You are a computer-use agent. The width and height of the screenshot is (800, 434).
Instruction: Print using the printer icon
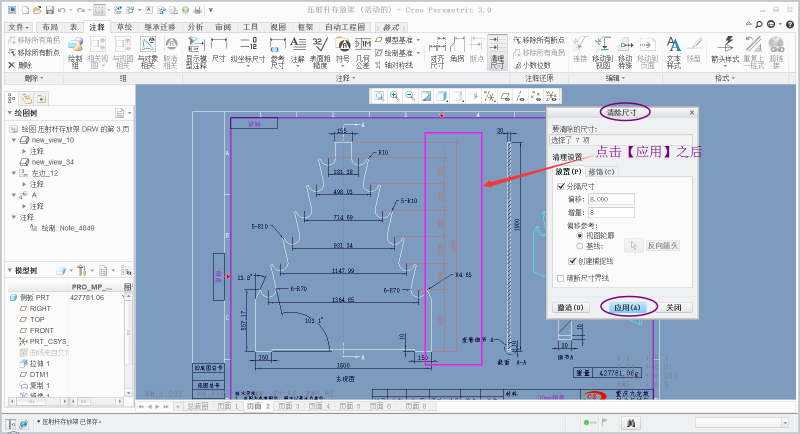click(x=197, y=10)
